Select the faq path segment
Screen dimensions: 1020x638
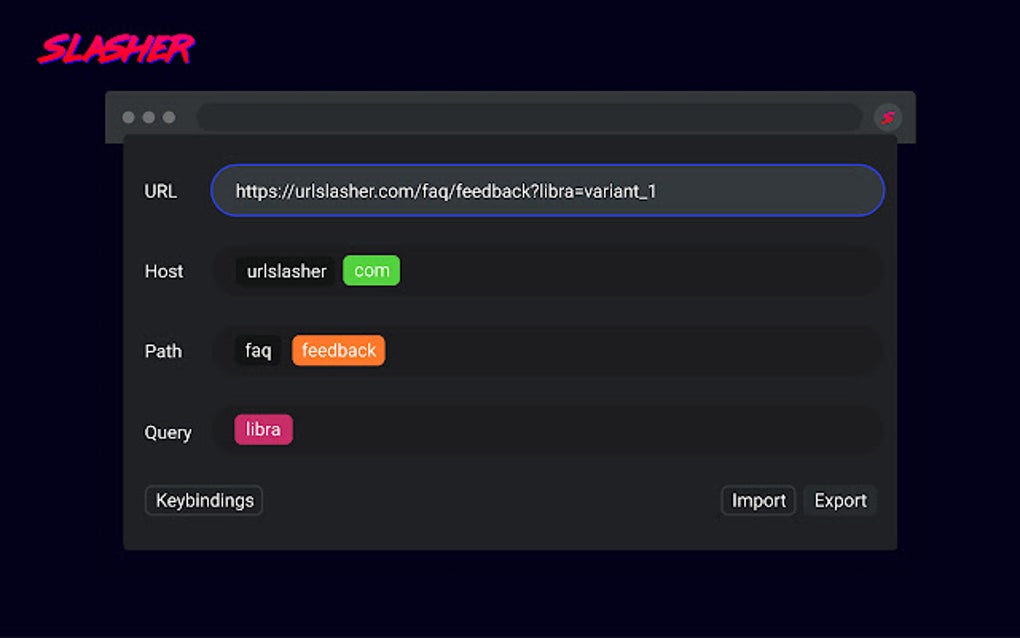258,351
